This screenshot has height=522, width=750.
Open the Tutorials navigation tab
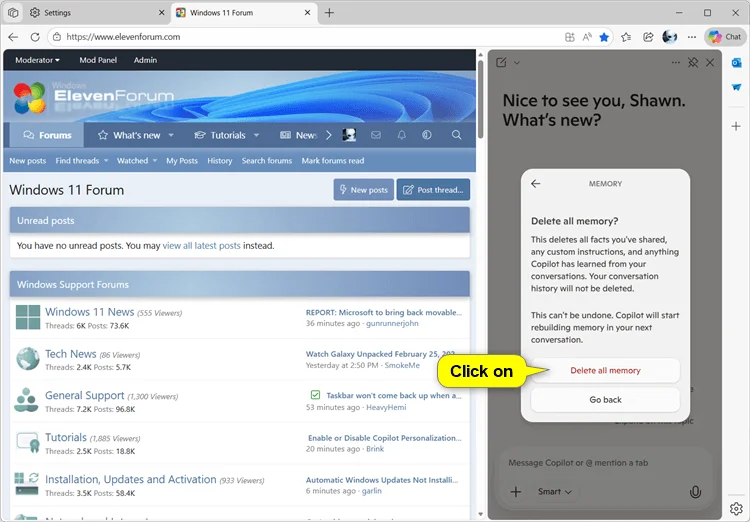point(220,135)
